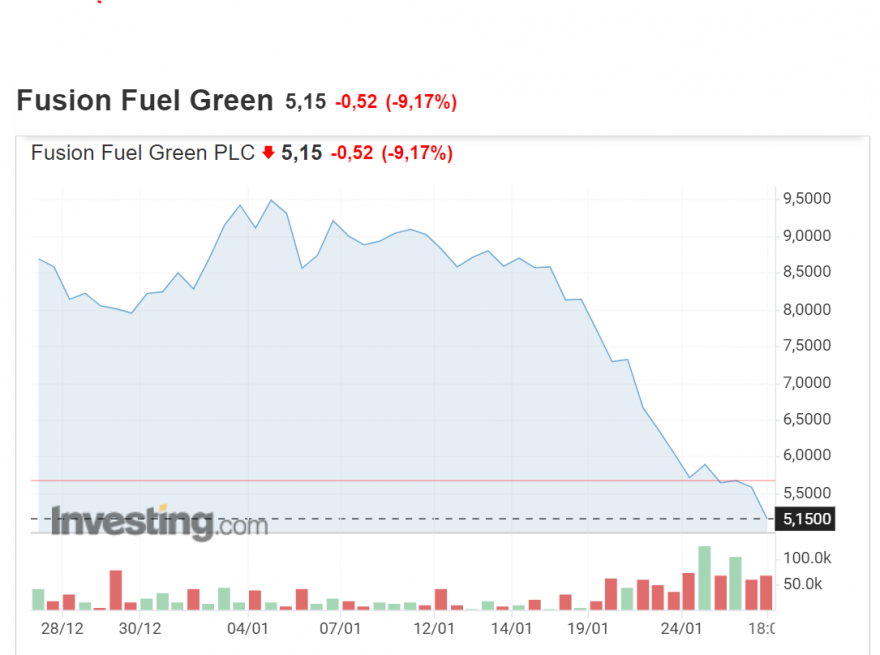Click the 24/01 date axis label
The image size is (880, 655).
[x=681, y=628]
